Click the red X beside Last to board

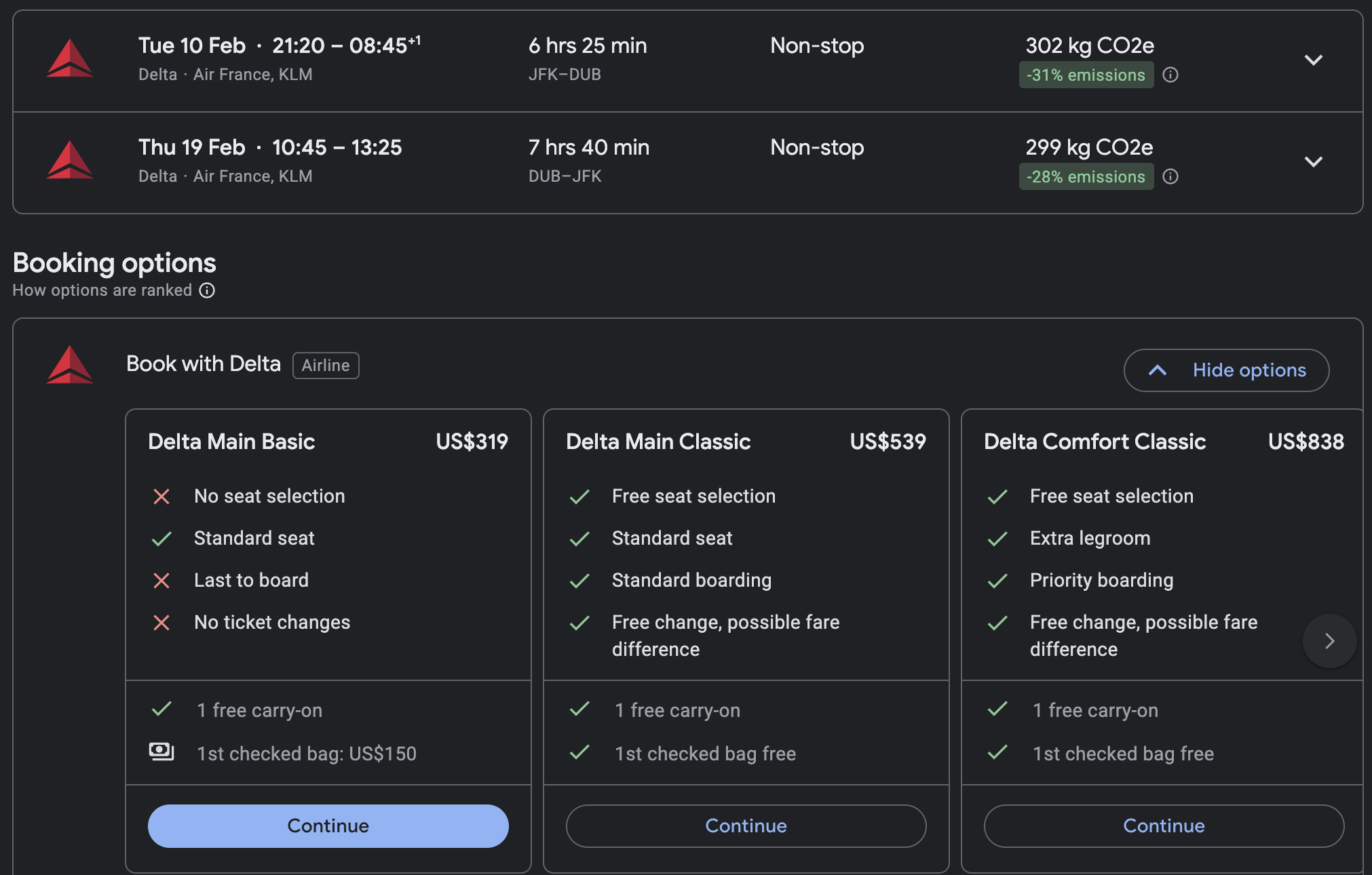pyautogui.click(x=161, y=581)
